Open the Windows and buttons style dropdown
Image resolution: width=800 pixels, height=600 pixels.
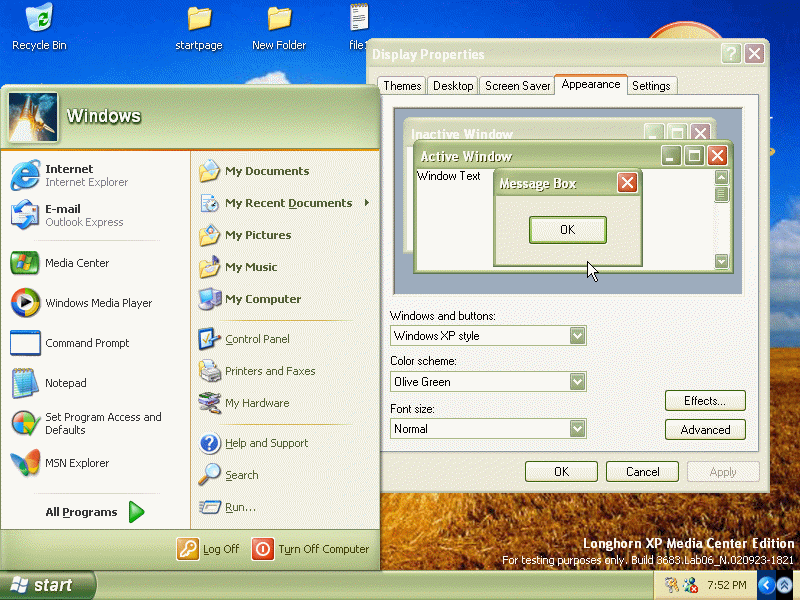(577, 336)
